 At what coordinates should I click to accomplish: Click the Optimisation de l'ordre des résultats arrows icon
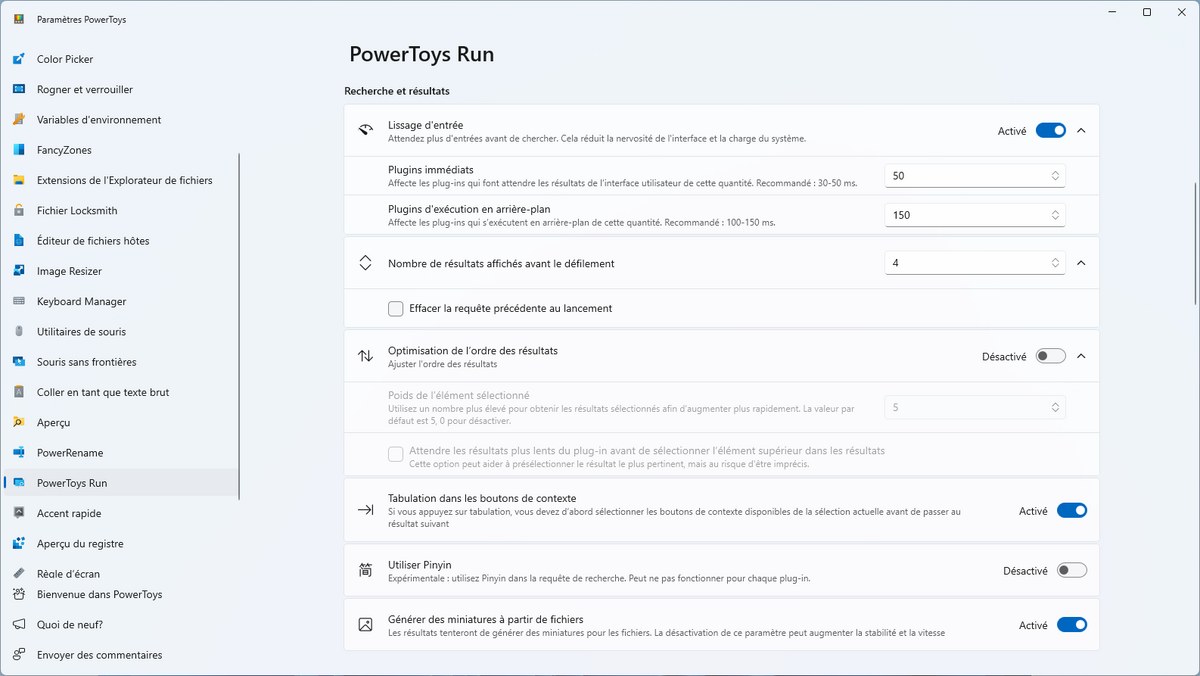pyautogui.click(x=365, y=356)
